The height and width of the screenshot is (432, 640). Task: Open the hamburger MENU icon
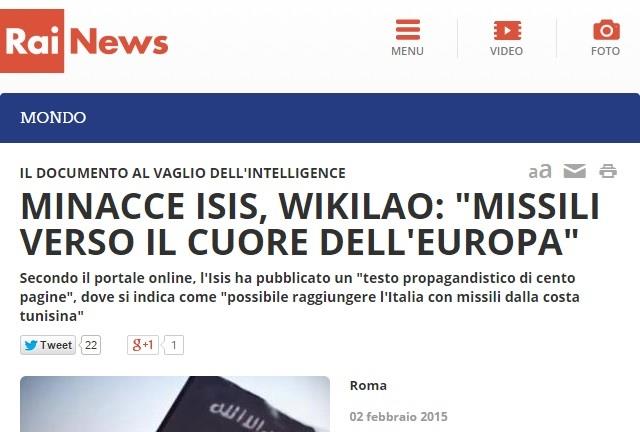coord(407,30)
